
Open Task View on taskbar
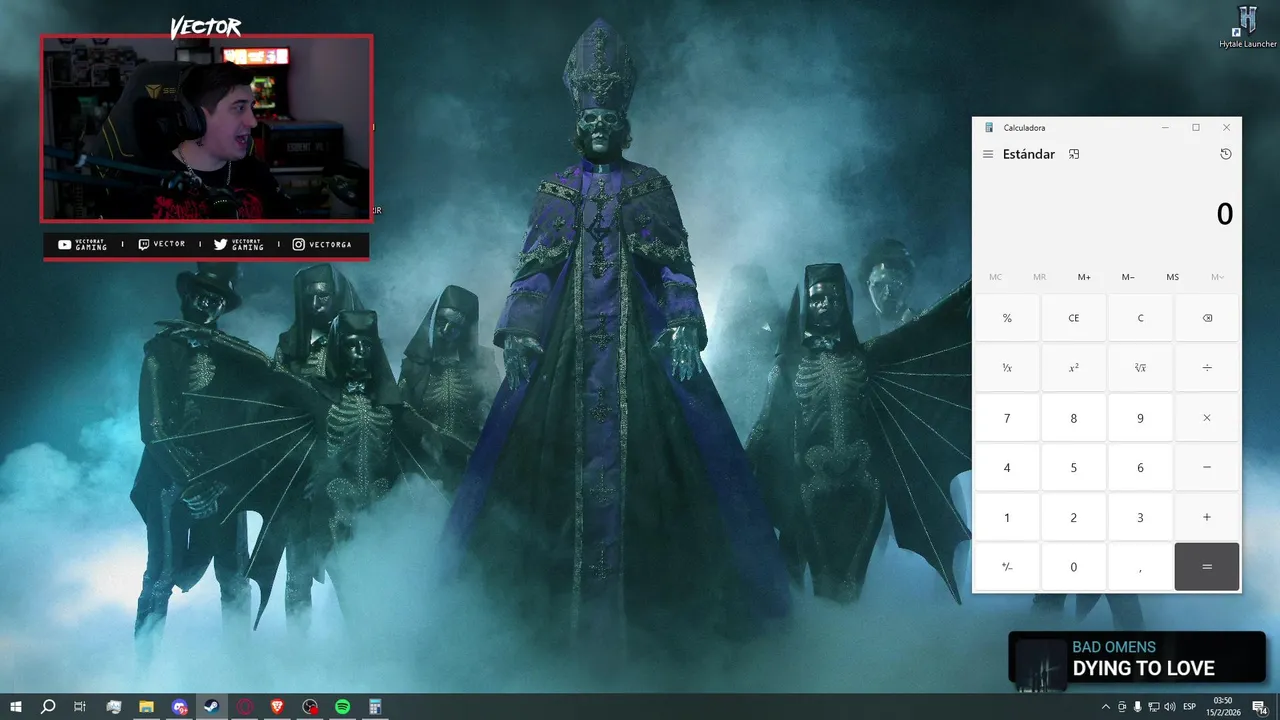(80, 707)
